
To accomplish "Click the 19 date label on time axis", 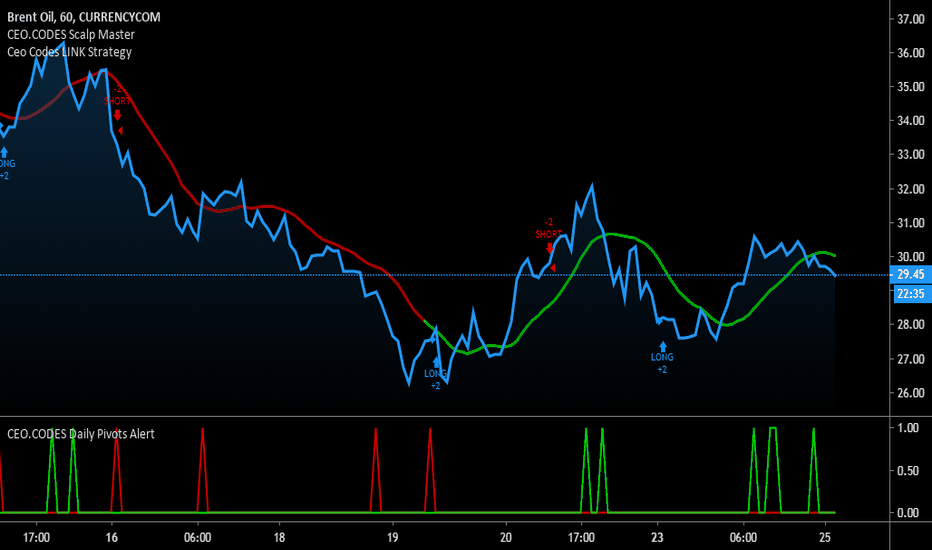I will pyautogui.click(x=392, y=538).
